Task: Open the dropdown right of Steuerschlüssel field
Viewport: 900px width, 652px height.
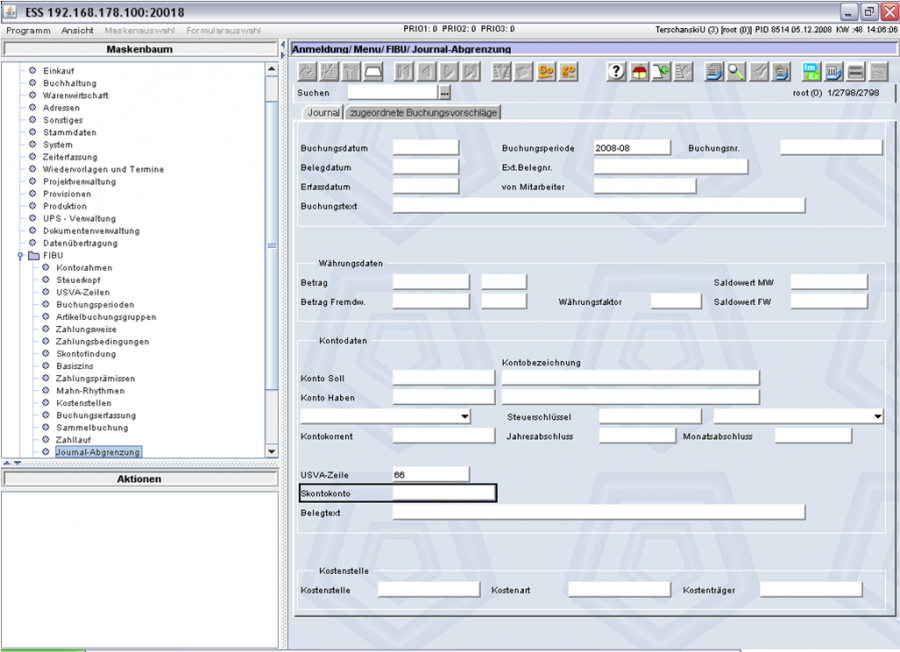Action: [x=878, y=417]
